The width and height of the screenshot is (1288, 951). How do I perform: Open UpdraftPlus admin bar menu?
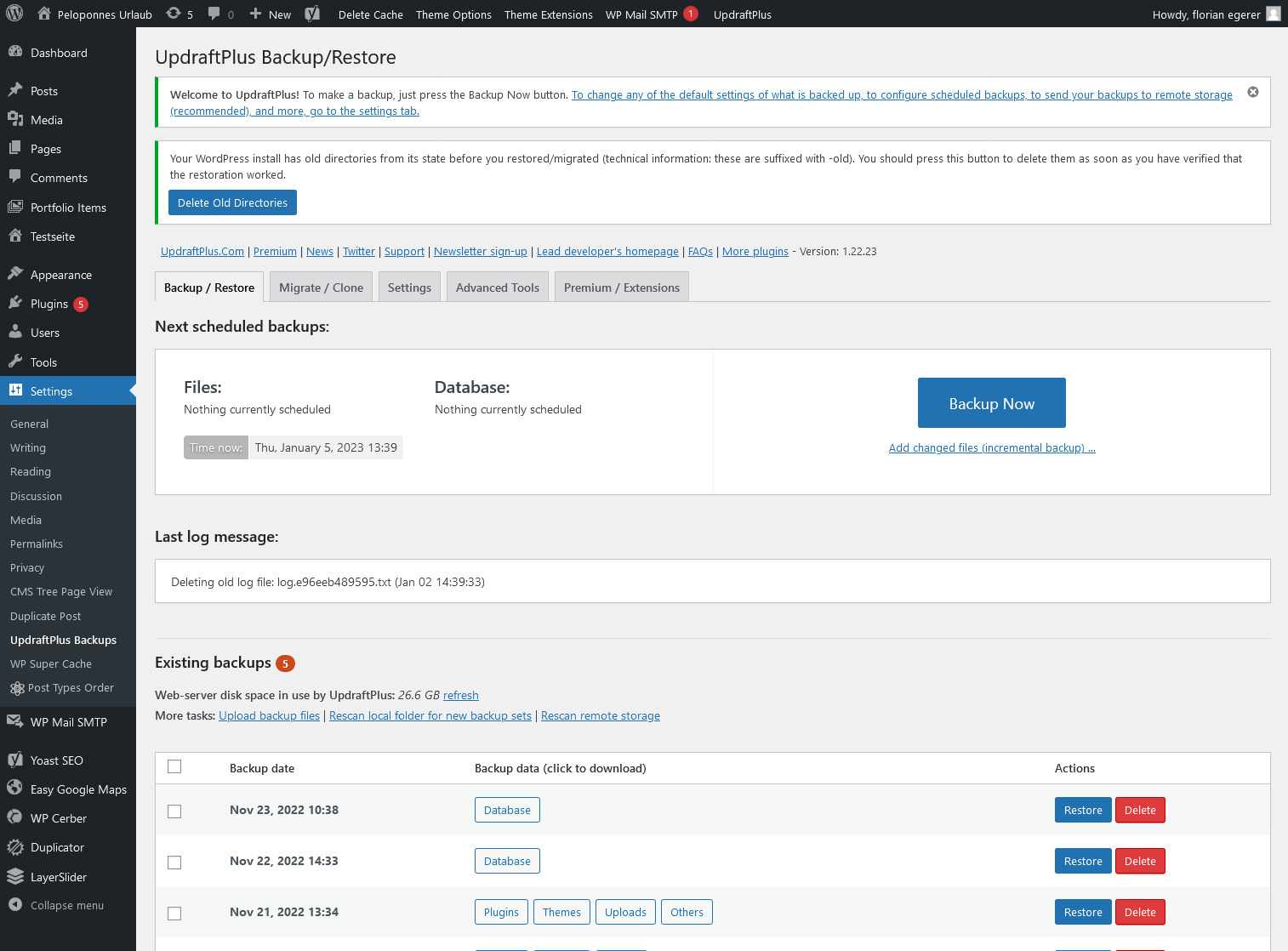[743, 14]
